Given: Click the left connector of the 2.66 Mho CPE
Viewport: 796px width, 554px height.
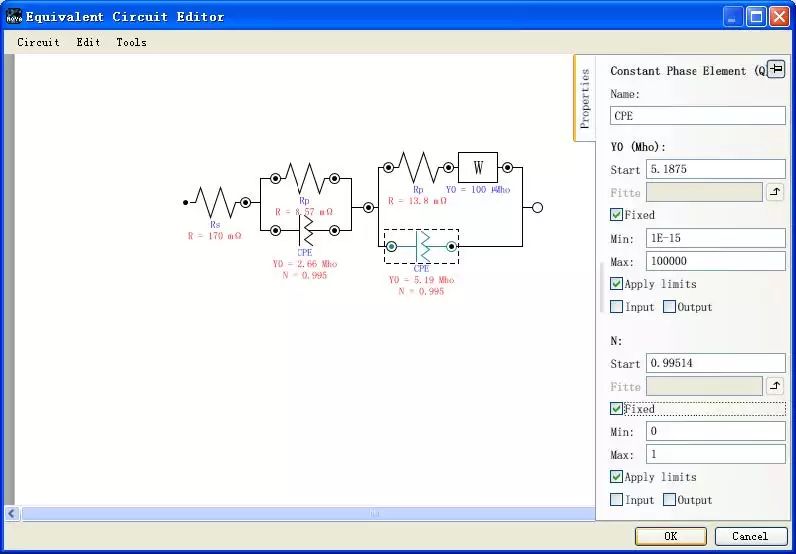Looking at the screenshot, I should click(x=275, y=231).
